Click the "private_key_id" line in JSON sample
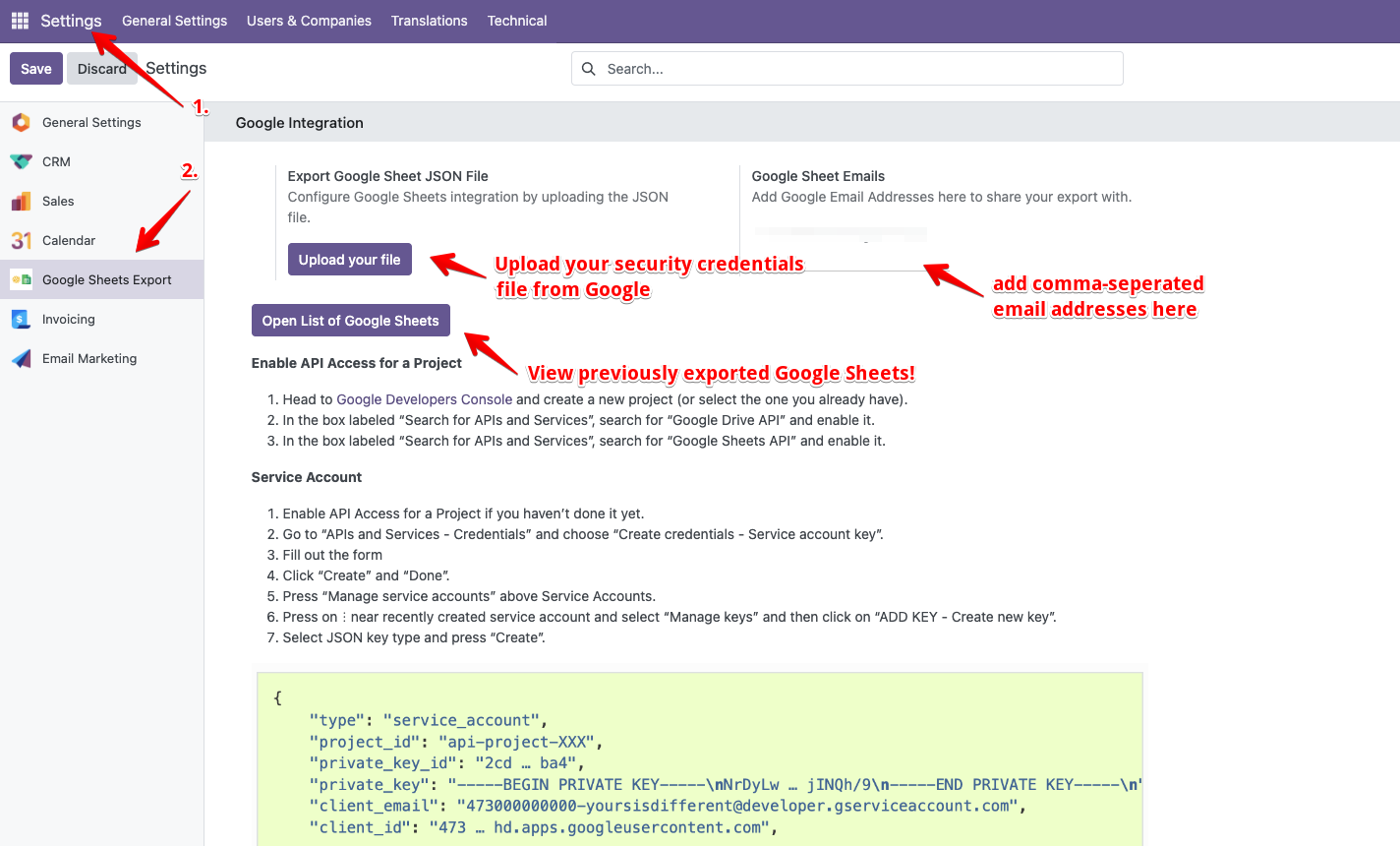The width and height of the screenshot is (1400, 846). tap(447, 763)
